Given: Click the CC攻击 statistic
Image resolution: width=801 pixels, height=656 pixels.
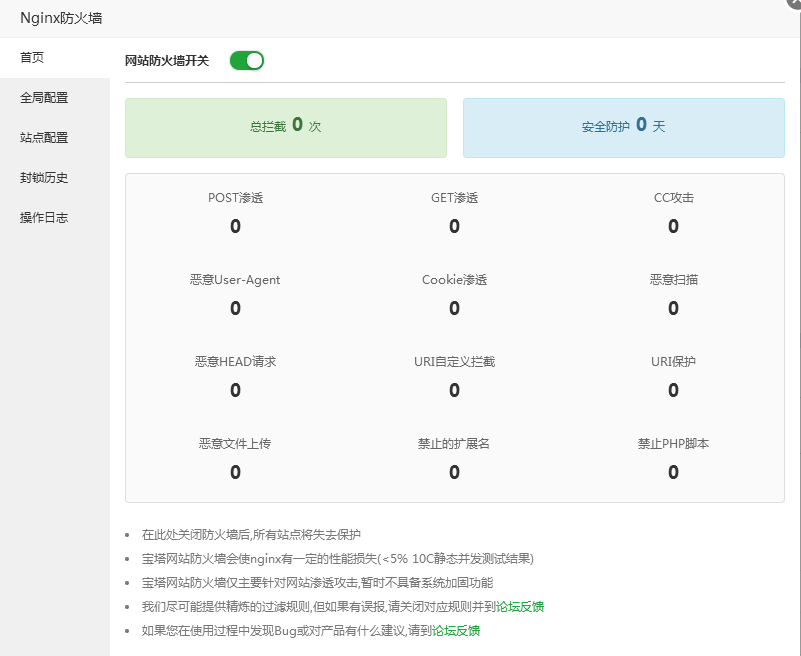Looking at the screenshot, I should (x=672, y=212).
